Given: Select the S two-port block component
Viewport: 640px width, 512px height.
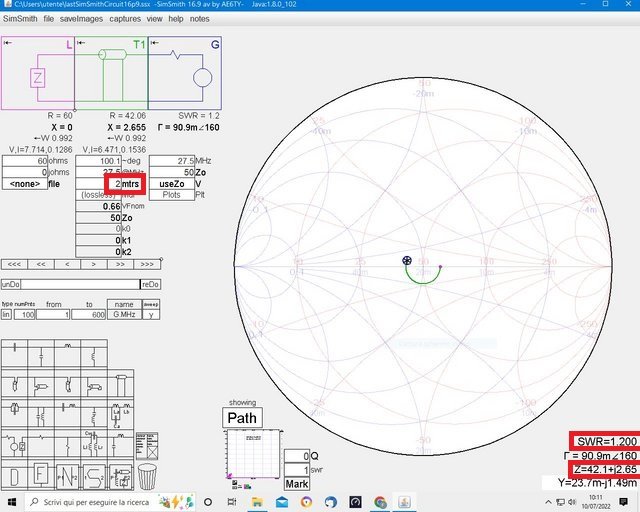Looking at the screenshot, I should click(94, 476).
